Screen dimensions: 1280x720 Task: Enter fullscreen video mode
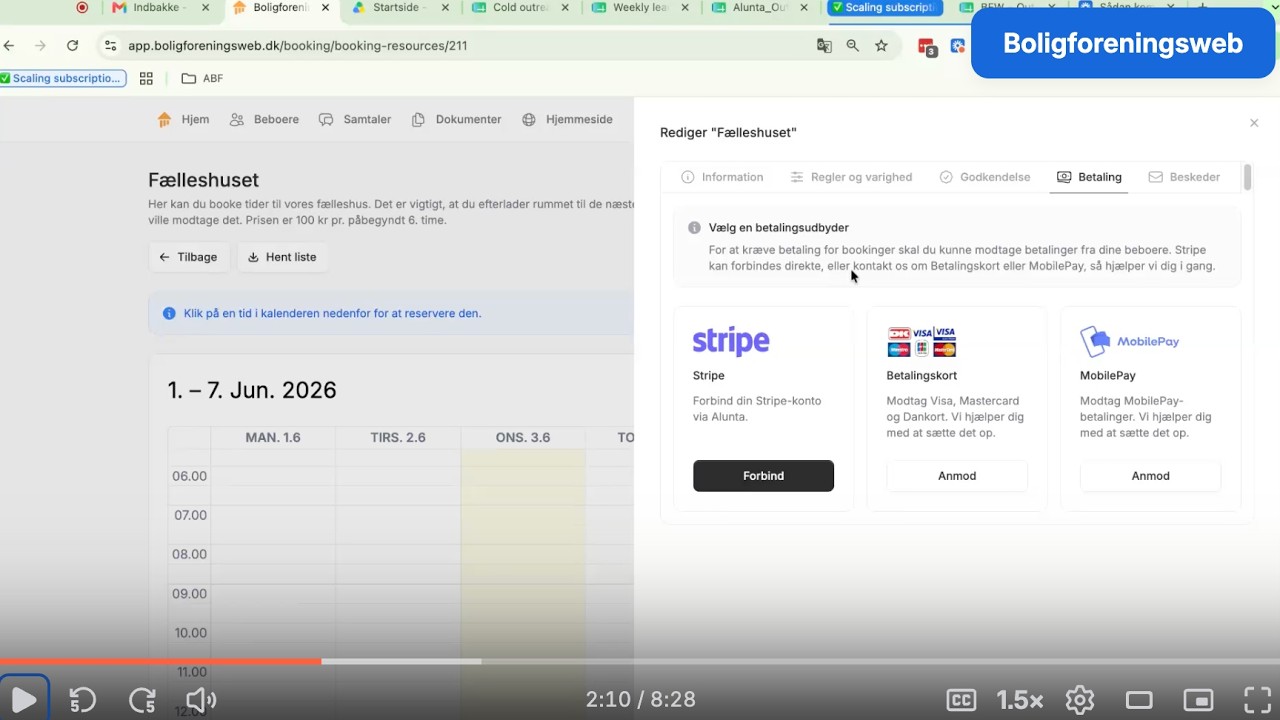pos(1257,700)
